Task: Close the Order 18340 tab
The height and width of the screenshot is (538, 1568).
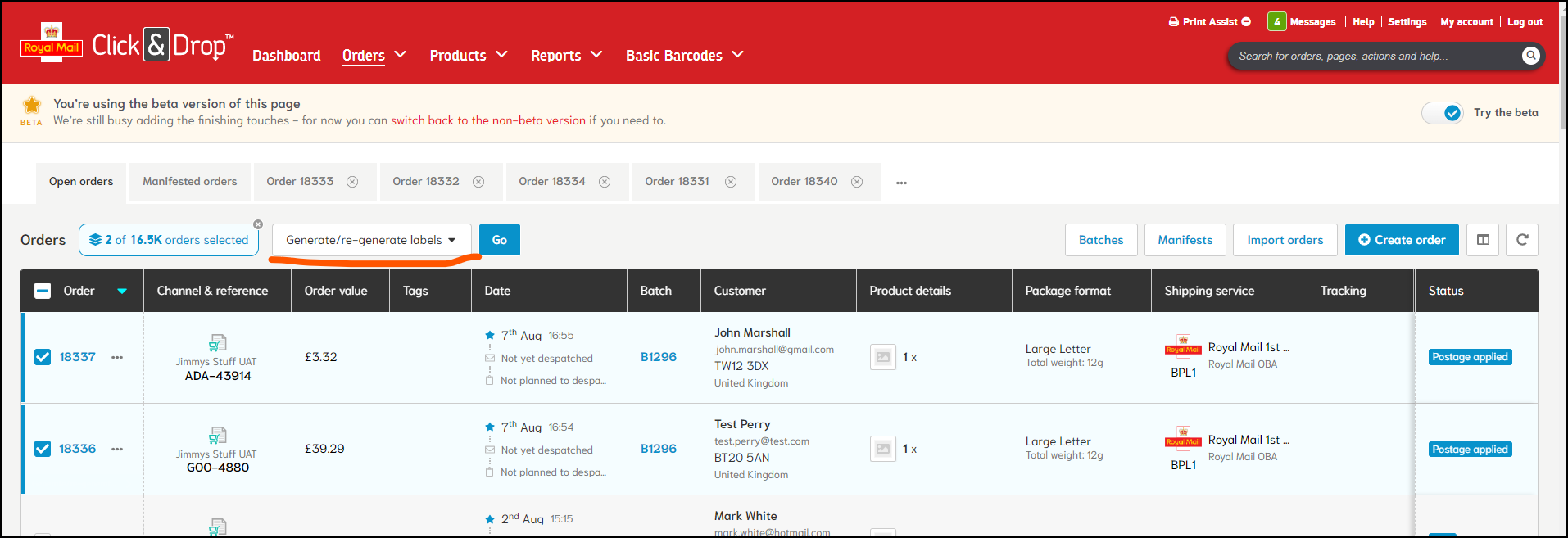Action: pyautogui.click(x=857, y=182)
